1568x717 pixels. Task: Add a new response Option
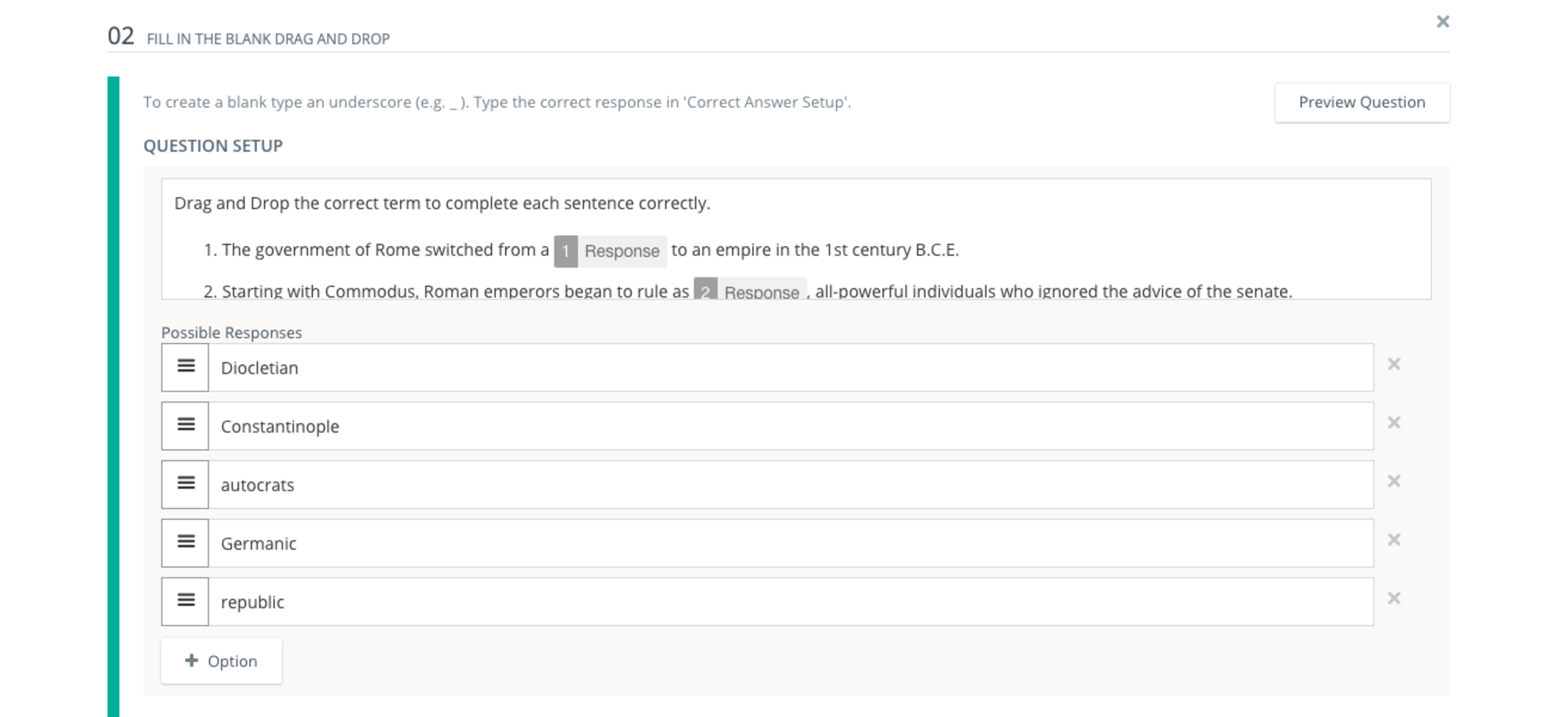click(x=221, y=660)
